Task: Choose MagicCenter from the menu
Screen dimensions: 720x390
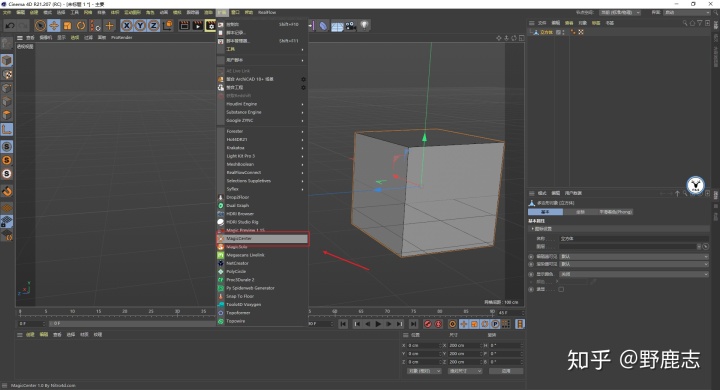Action: point(263,239)
